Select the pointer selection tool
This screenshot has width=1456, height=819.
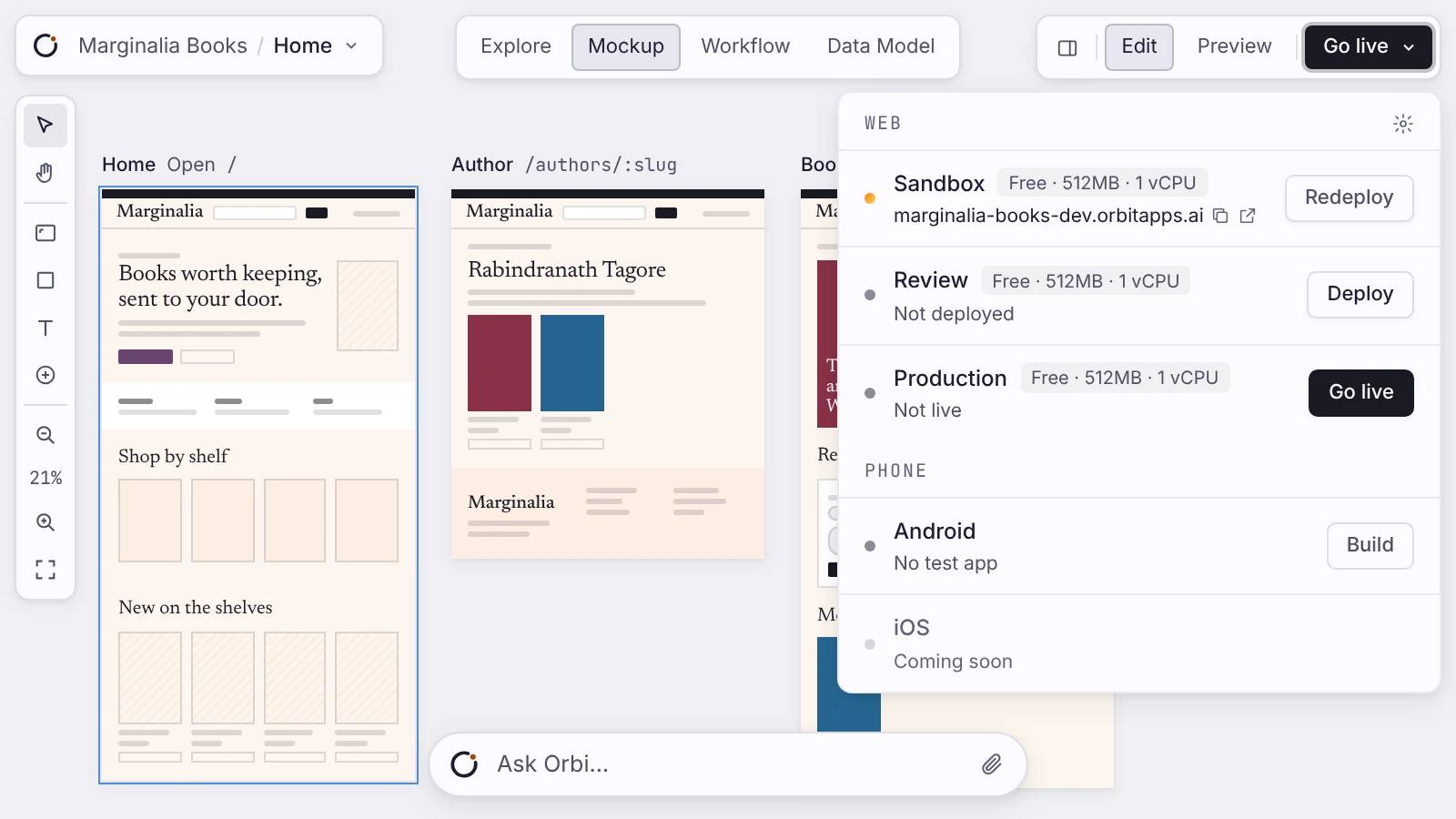click(x=45, y=126)
